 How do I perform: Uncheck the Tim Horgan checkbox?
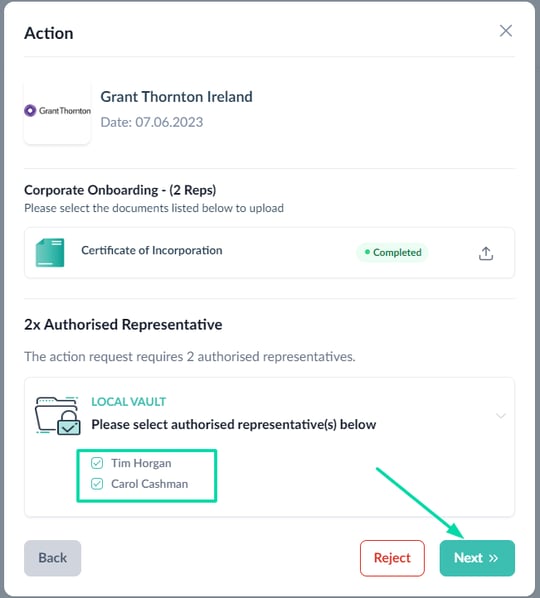97,463
